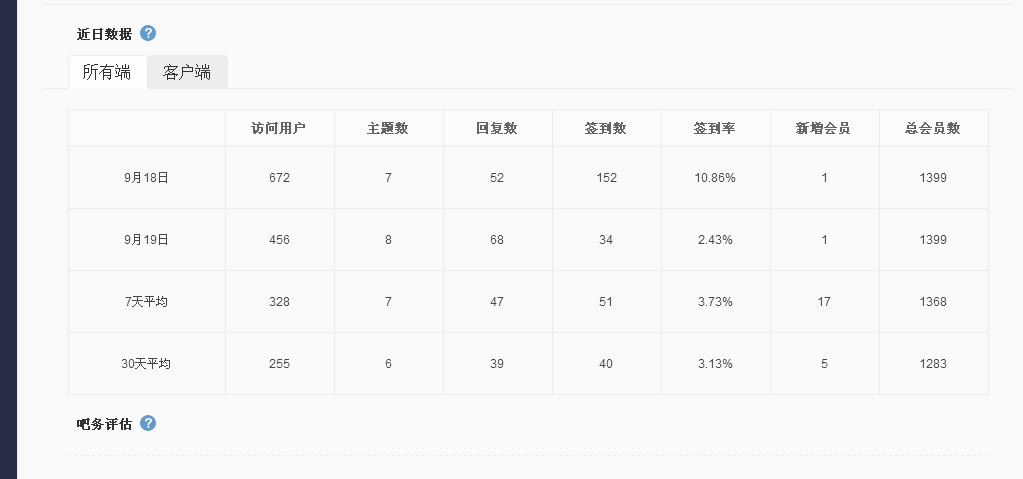The image size is (1023, 479).
Task: Click the help icon beside 吧务评估
Action: (x=148, y=423)
